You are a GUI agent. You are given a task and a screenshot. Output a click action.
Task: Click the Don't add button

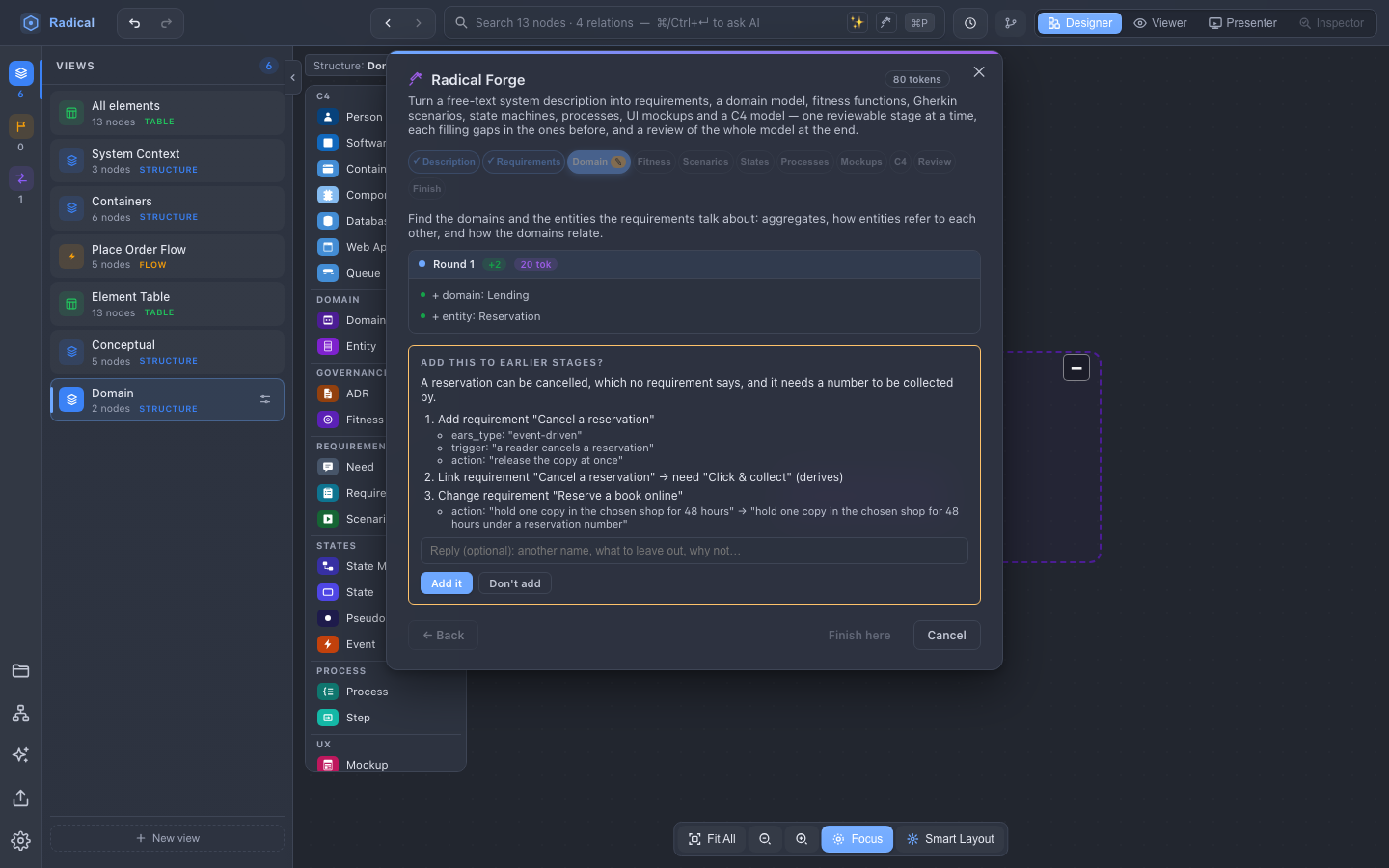(x=515, y=583)
